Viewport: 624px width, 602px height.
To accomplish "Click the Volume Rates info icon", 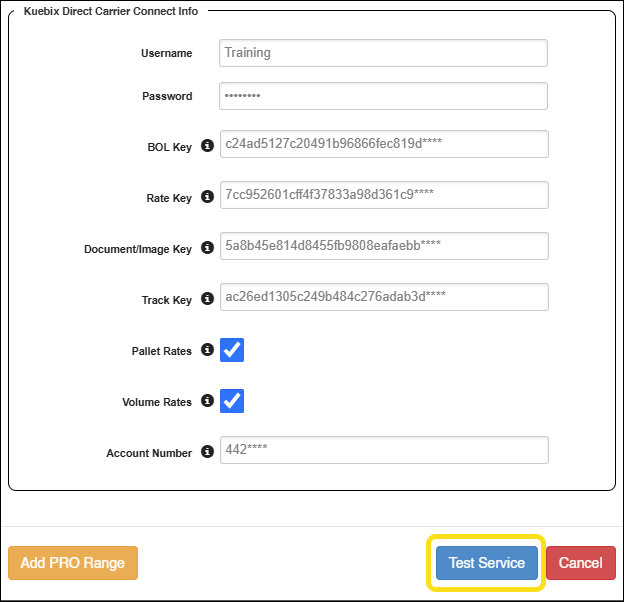I will click(207, 401).
